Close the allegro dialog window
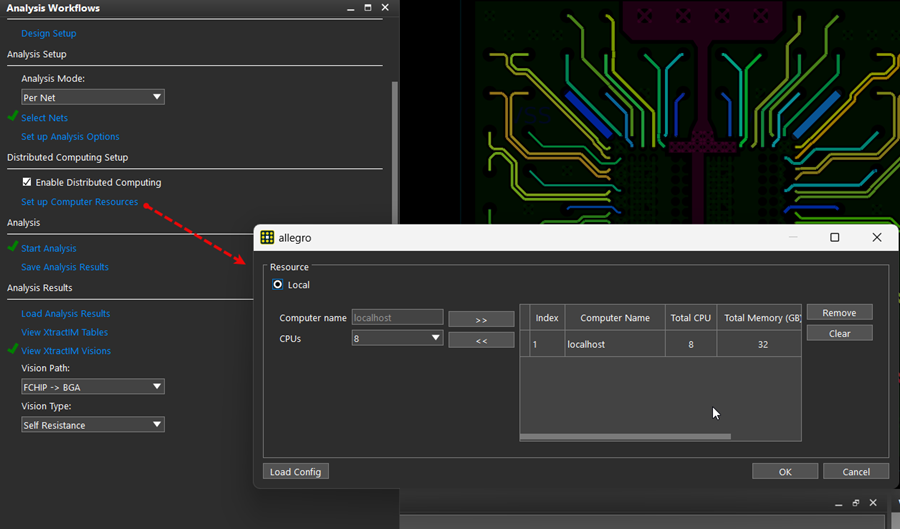900x529 pixels. tap(877, 238)
